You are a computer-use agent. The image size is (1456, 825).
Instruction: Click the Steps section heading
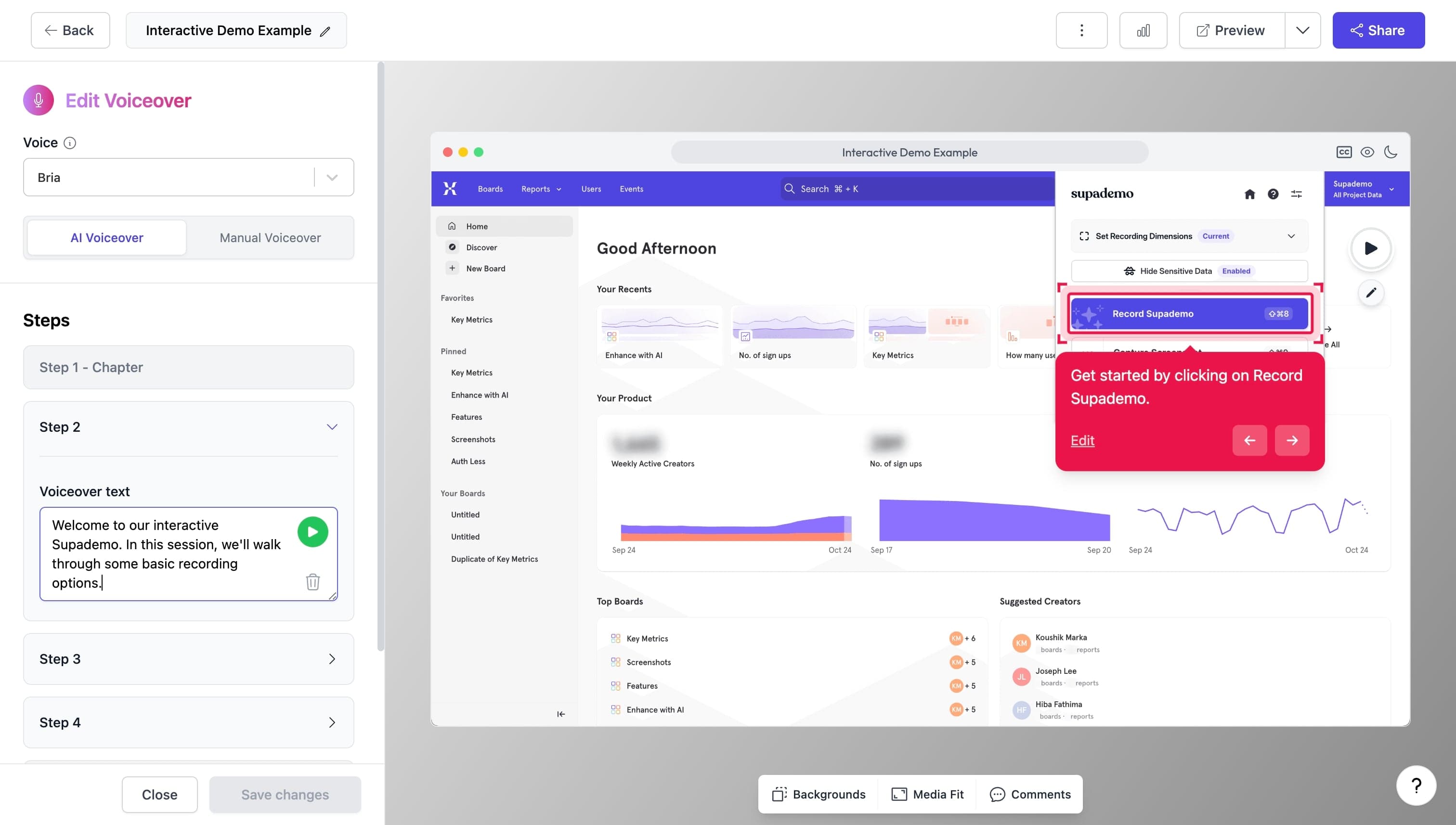click(x=47, y=320)
